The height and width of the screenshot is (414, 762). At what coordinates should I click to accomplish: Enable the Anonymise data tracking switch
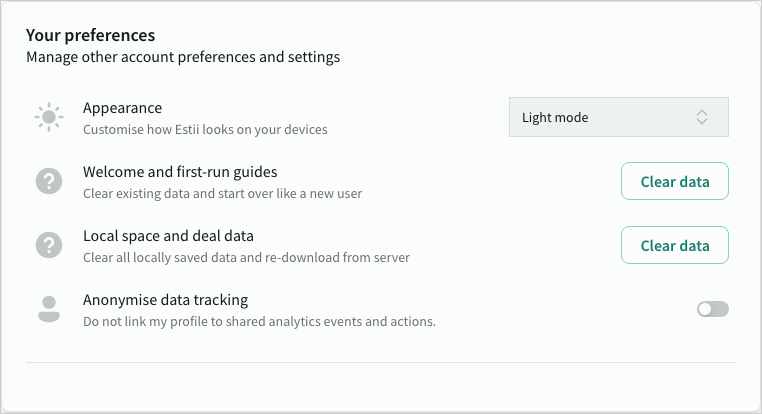[x=712, y=309]
